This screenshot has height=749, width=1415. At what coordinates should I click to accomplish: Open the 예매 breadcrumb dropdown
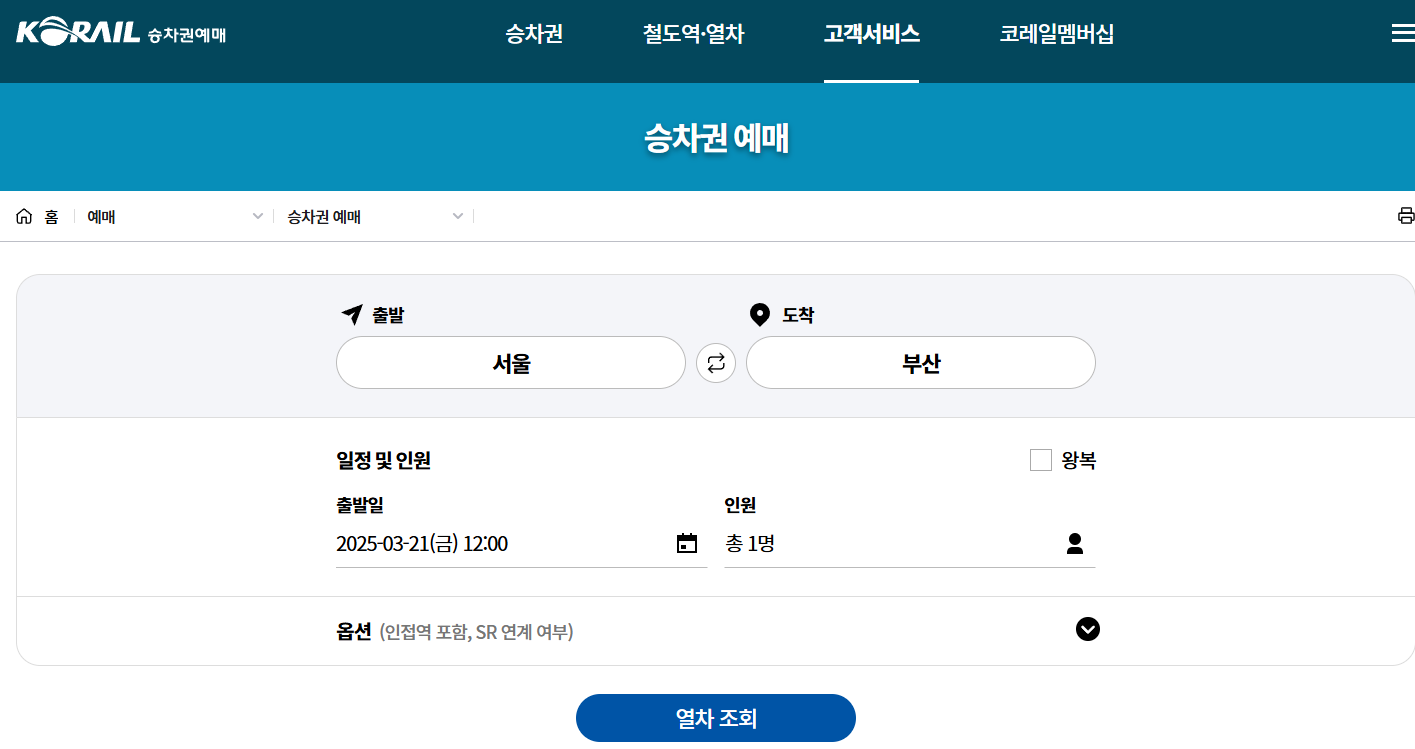click(174, 216)
